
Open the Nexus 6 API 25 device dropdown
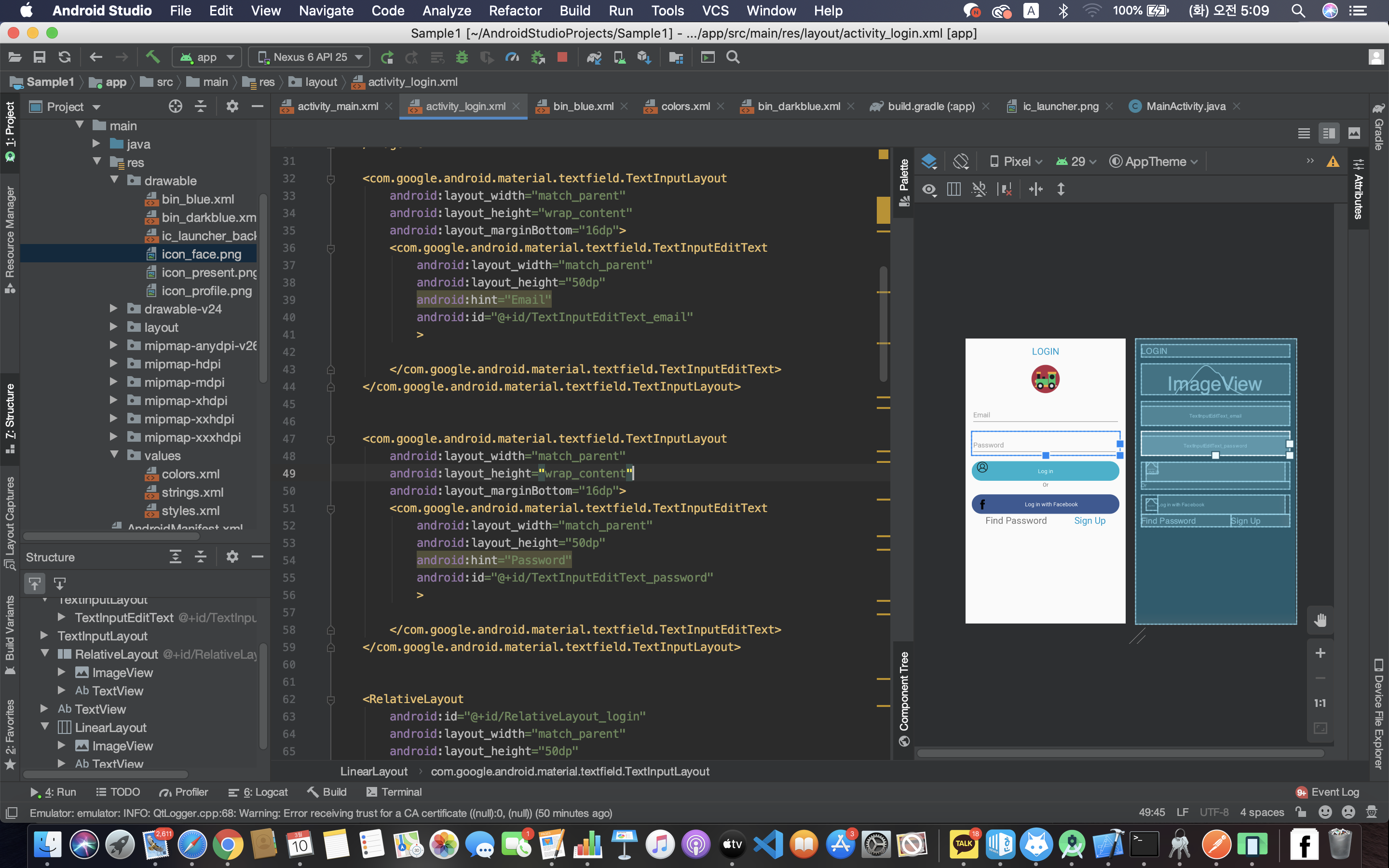(310, 57)
